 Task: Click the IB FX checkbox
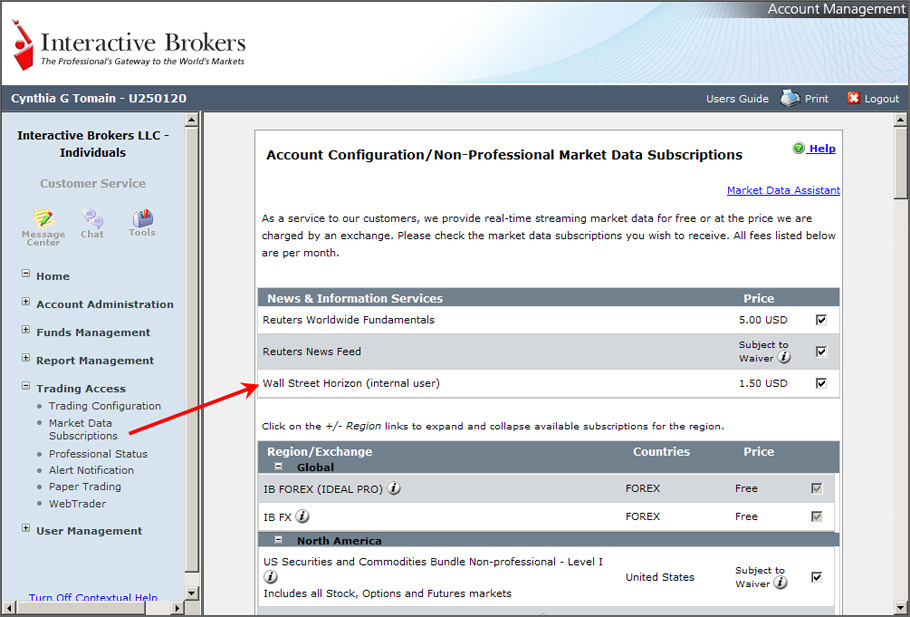tap(817, 517)
